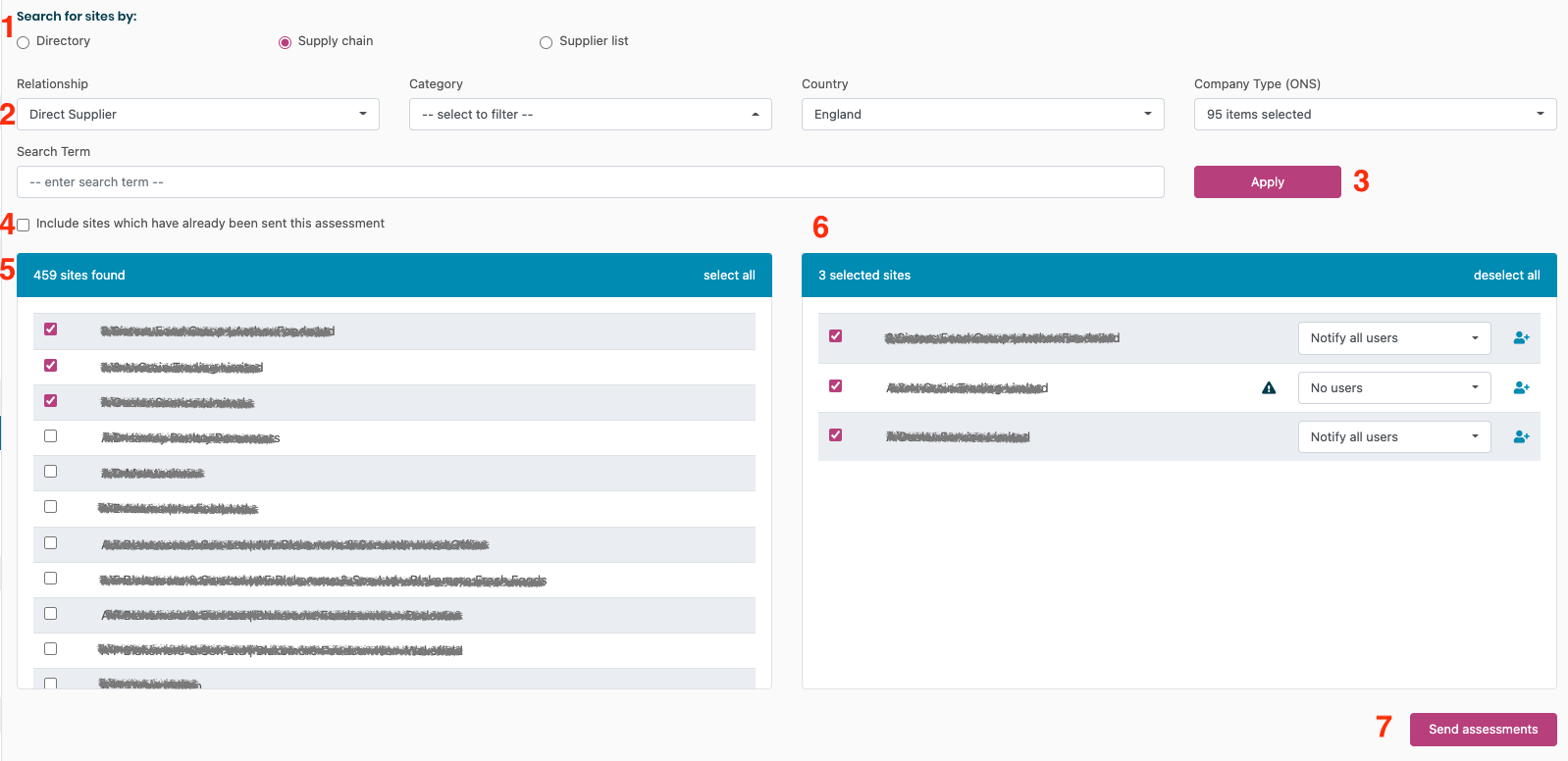
Task: Select the Directory radio option
Action: 24,42
